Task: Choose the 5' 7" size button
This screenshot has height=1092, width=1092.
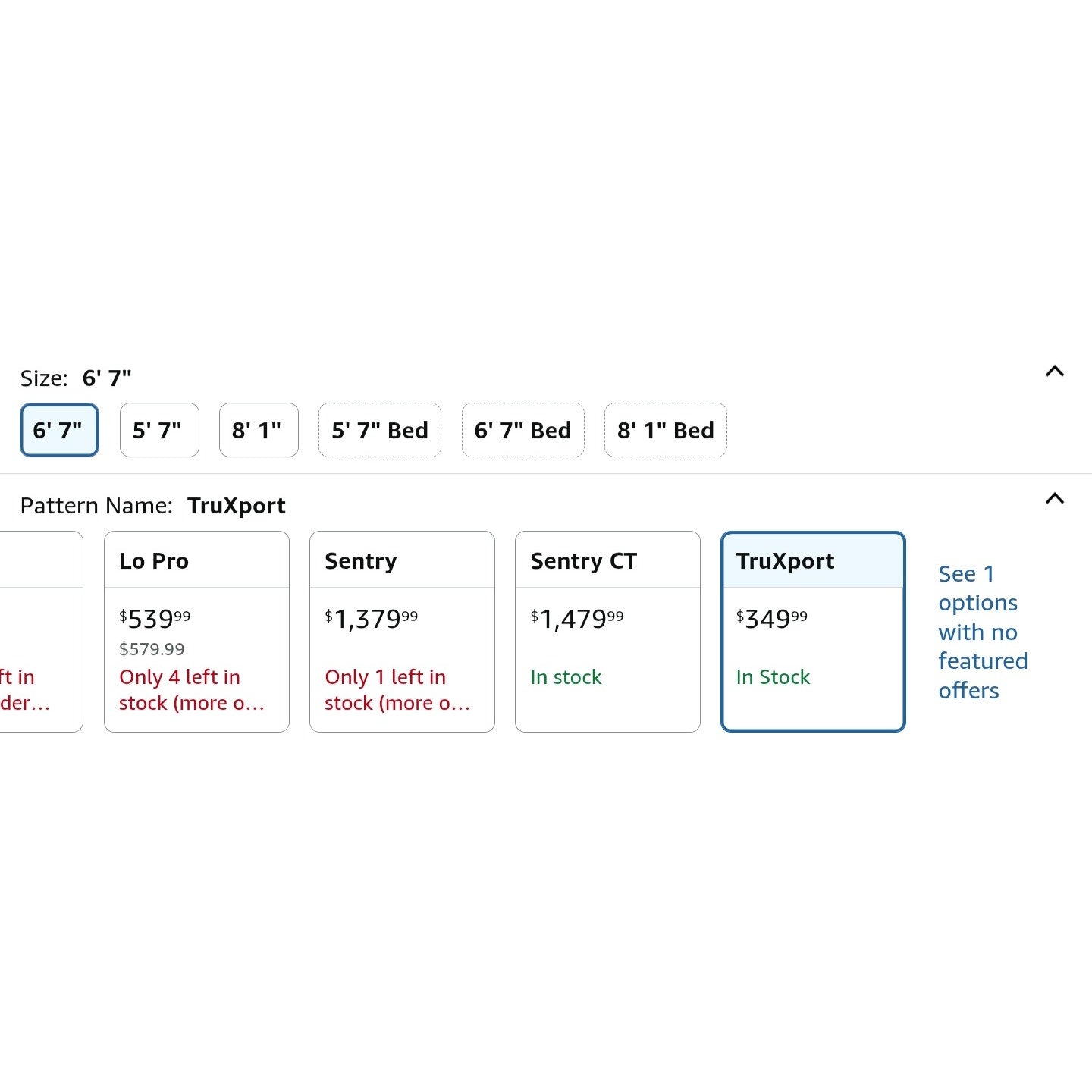Action: pos(159,430)
